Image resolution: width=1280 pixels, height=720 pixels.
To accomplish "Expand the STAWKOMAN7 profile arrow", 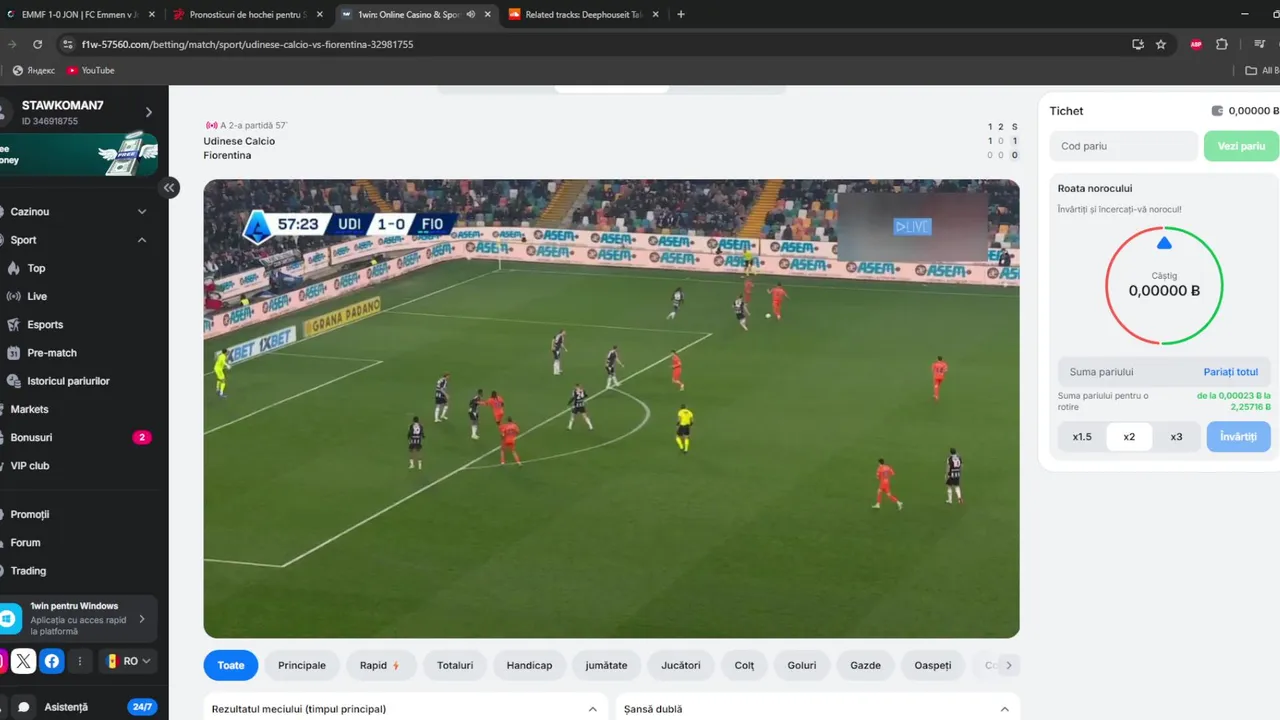I will tap(148, 112).
